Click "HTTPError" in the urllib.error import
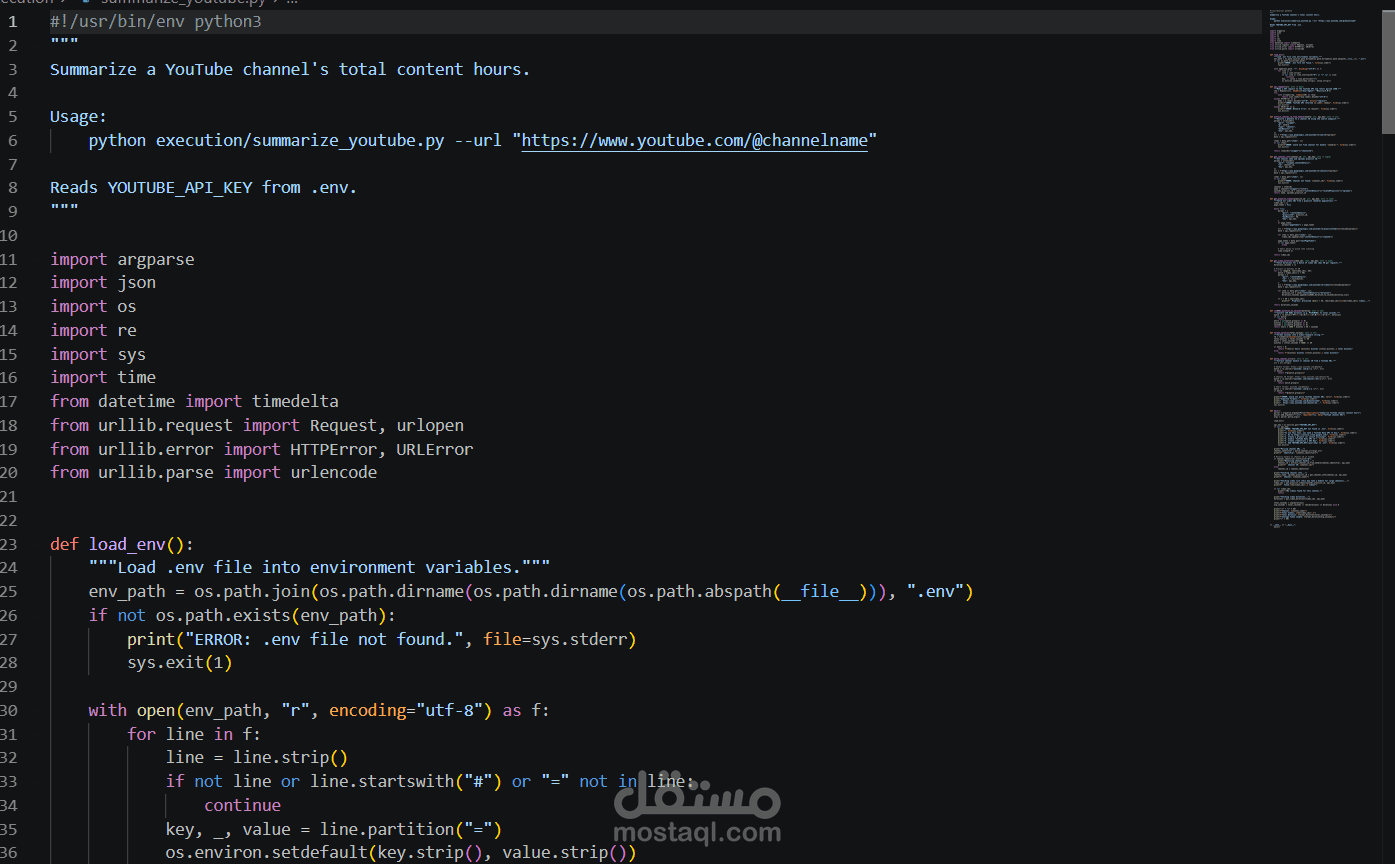 coord(334,449)
